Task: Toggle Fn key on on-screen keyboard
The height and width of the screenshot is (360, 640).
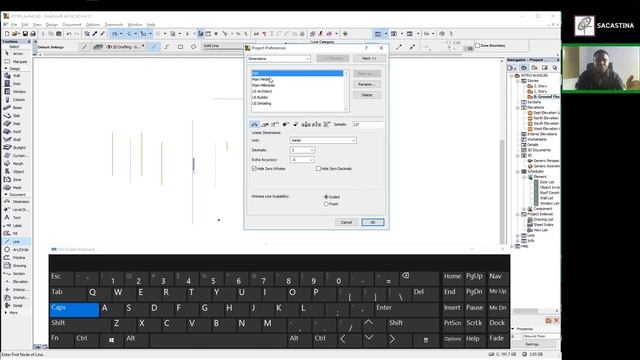Action: [61, 340]
